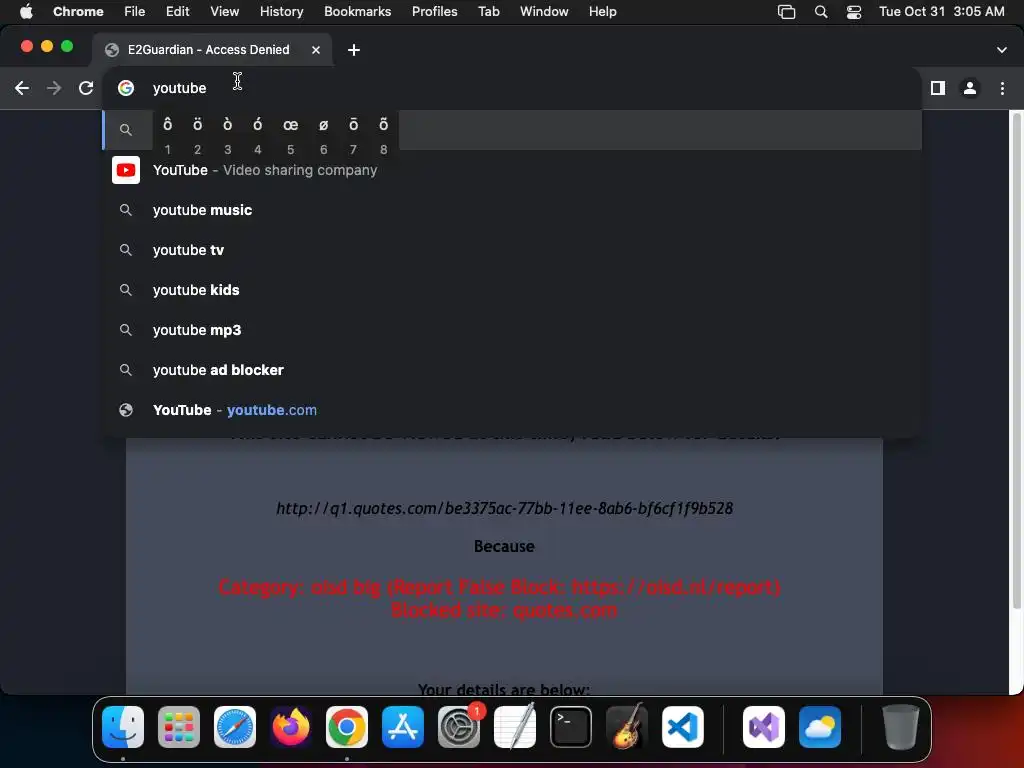Open the Tab menu
The height and width of the screenshot is (768, 1024).
[488, 12]
